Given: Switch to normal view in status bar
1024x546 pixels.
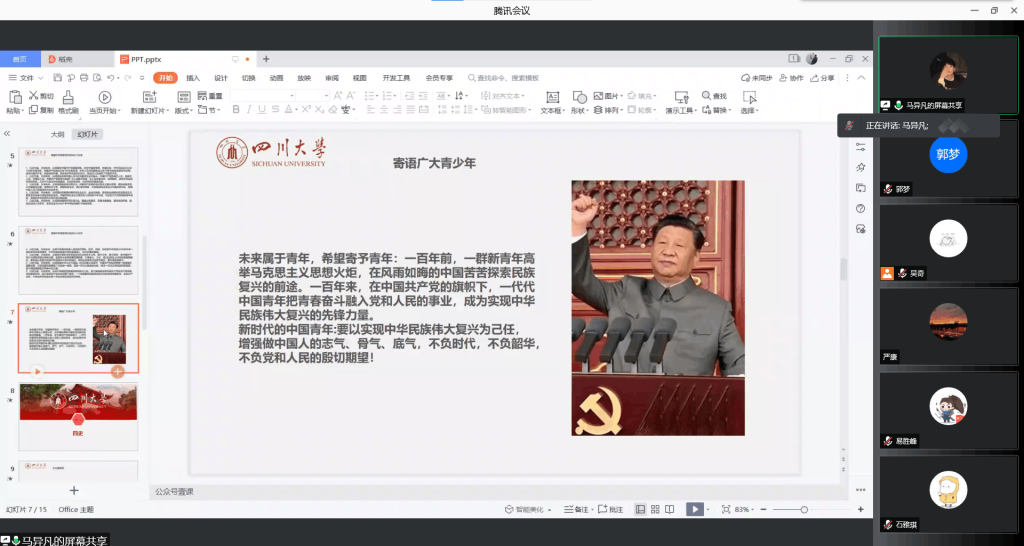Looking at the screenshot, I should click(640, 509).
